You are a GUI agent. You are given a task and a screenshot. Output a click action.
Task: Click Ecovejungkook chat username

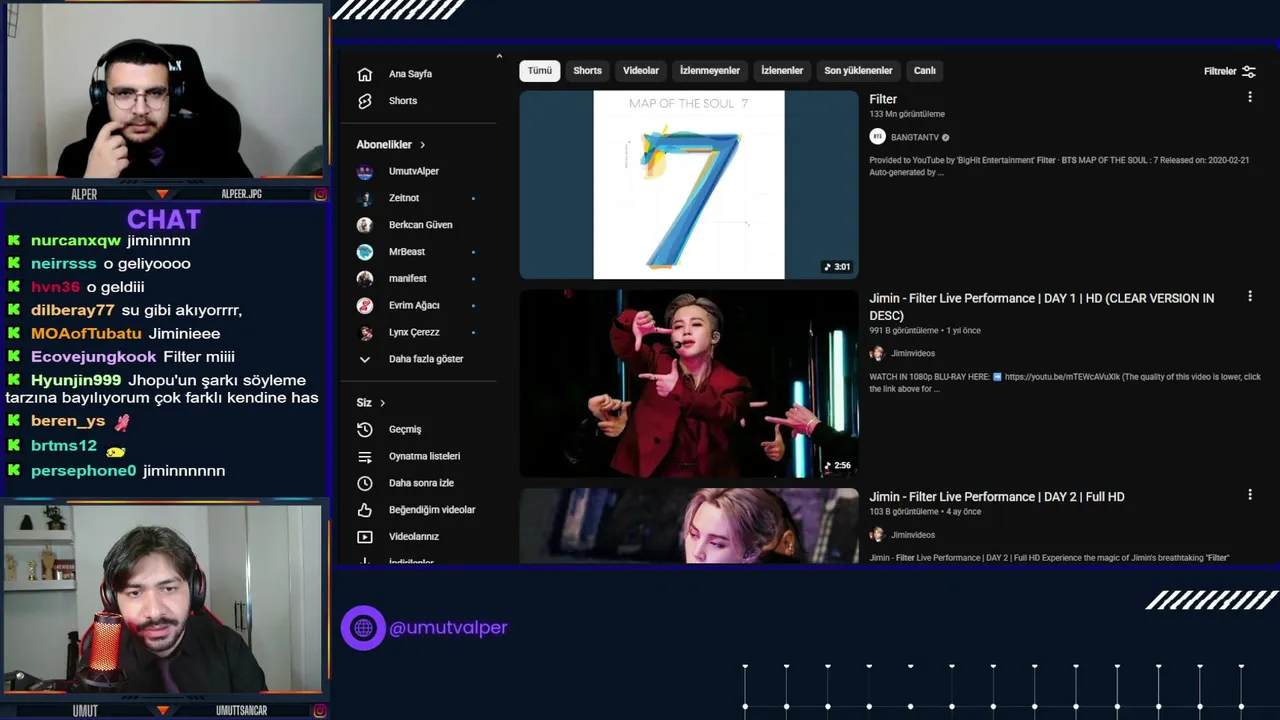pyautogui.click(x=94, y=357)
